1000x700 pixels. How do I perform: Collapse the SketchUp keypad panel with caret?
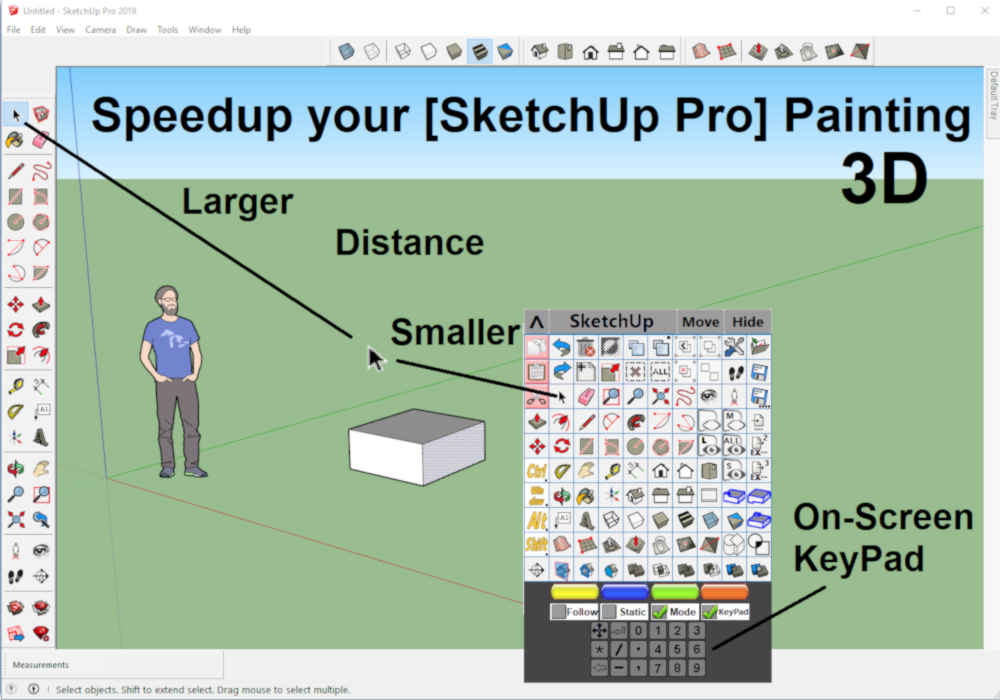[x=537, y=321]
